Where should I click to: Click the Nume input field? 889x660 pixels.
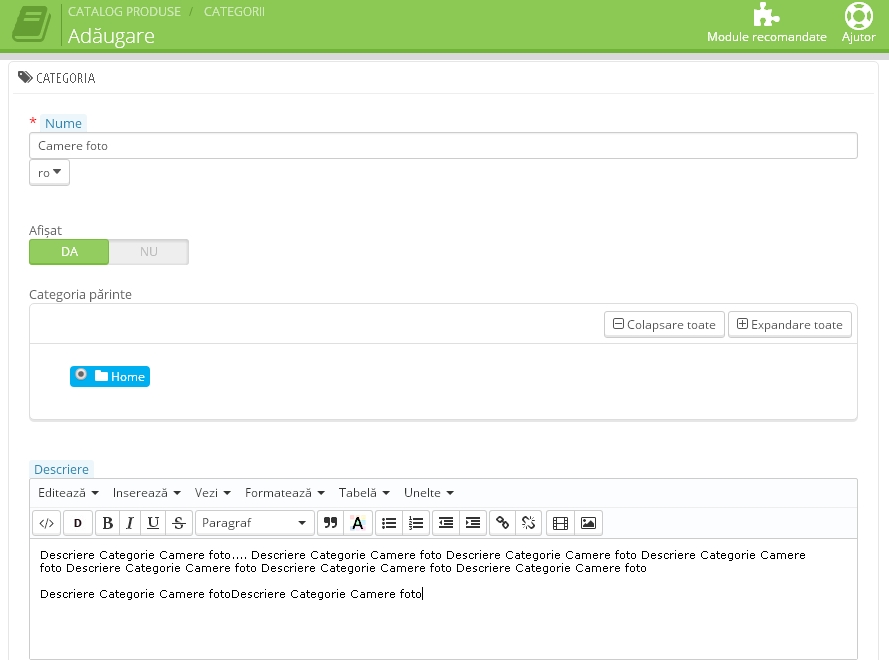click(x=443, y=146)
